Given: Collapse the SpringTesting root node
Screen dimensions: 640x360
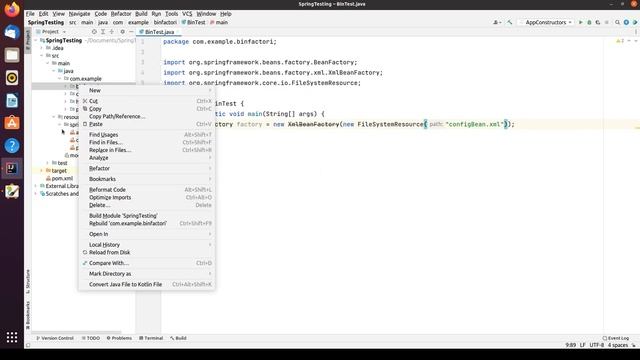Looking at the screenshot, I should [x=36, y=40].
